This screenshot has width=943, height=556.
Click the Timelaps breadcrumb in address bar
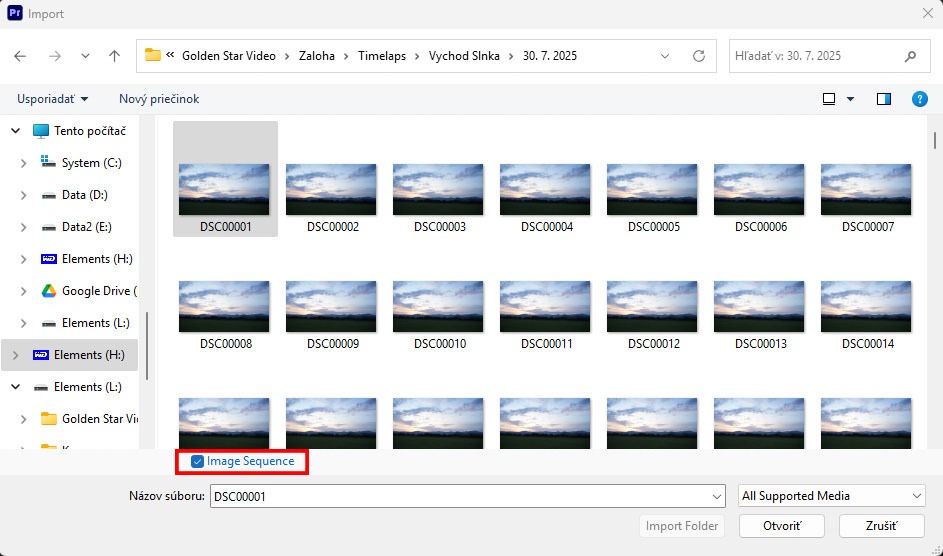pos(382,56)
